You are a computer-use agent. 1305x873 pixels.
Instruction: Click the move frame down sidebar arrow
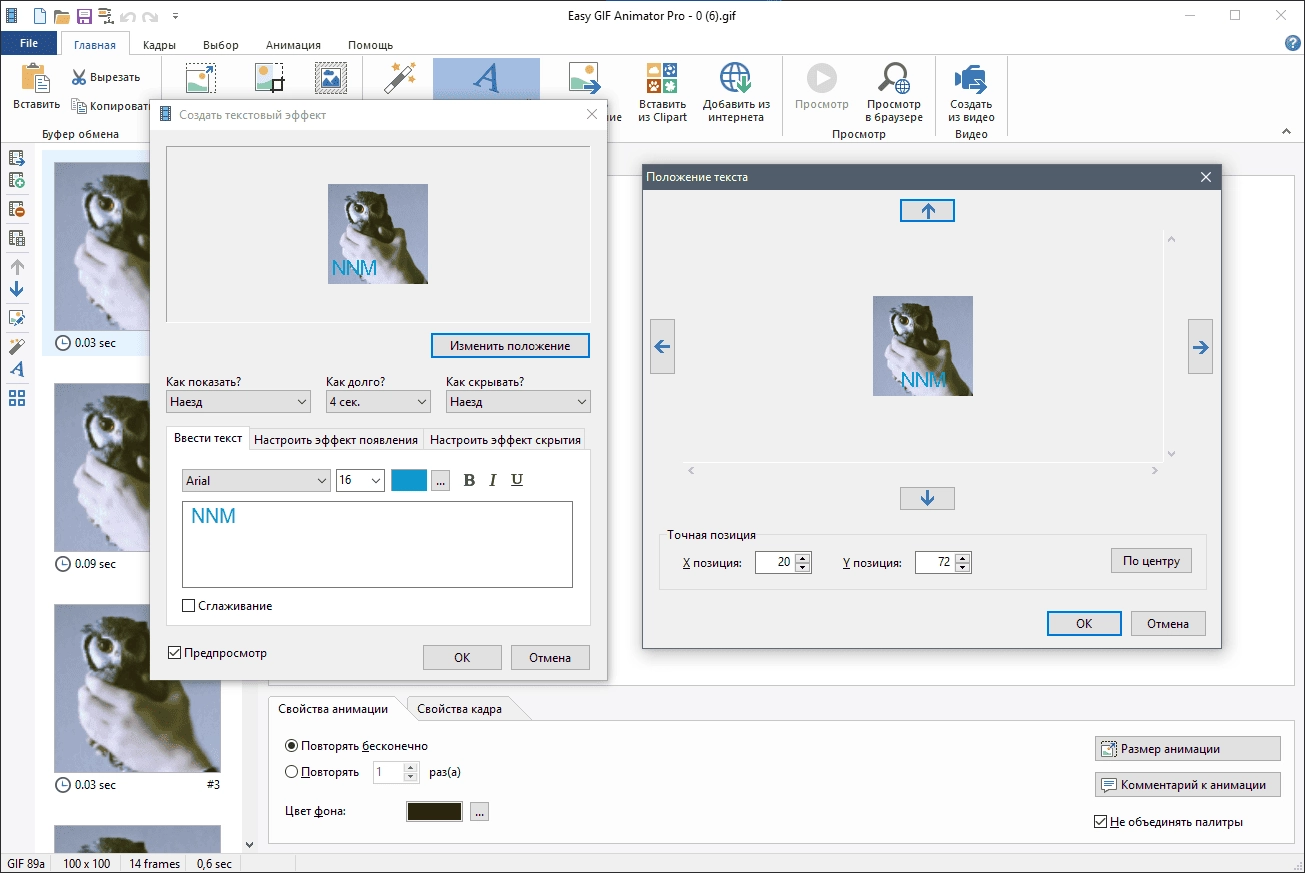pos(17,289)
